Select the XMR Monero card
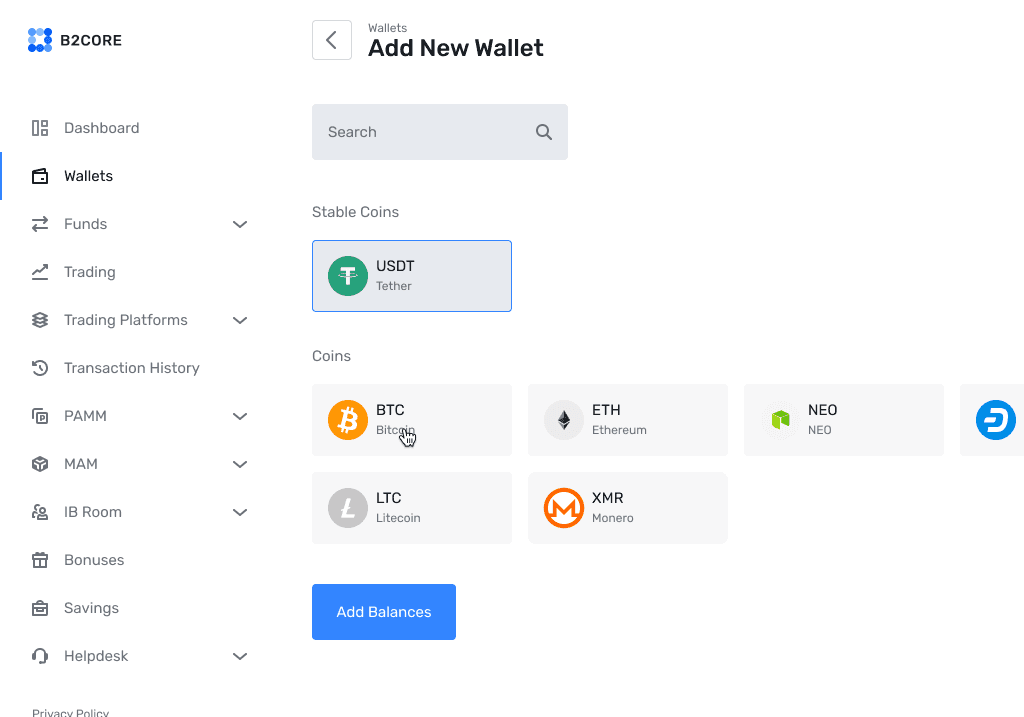This screenshot has width=1024, height=717. click(627, 508)
